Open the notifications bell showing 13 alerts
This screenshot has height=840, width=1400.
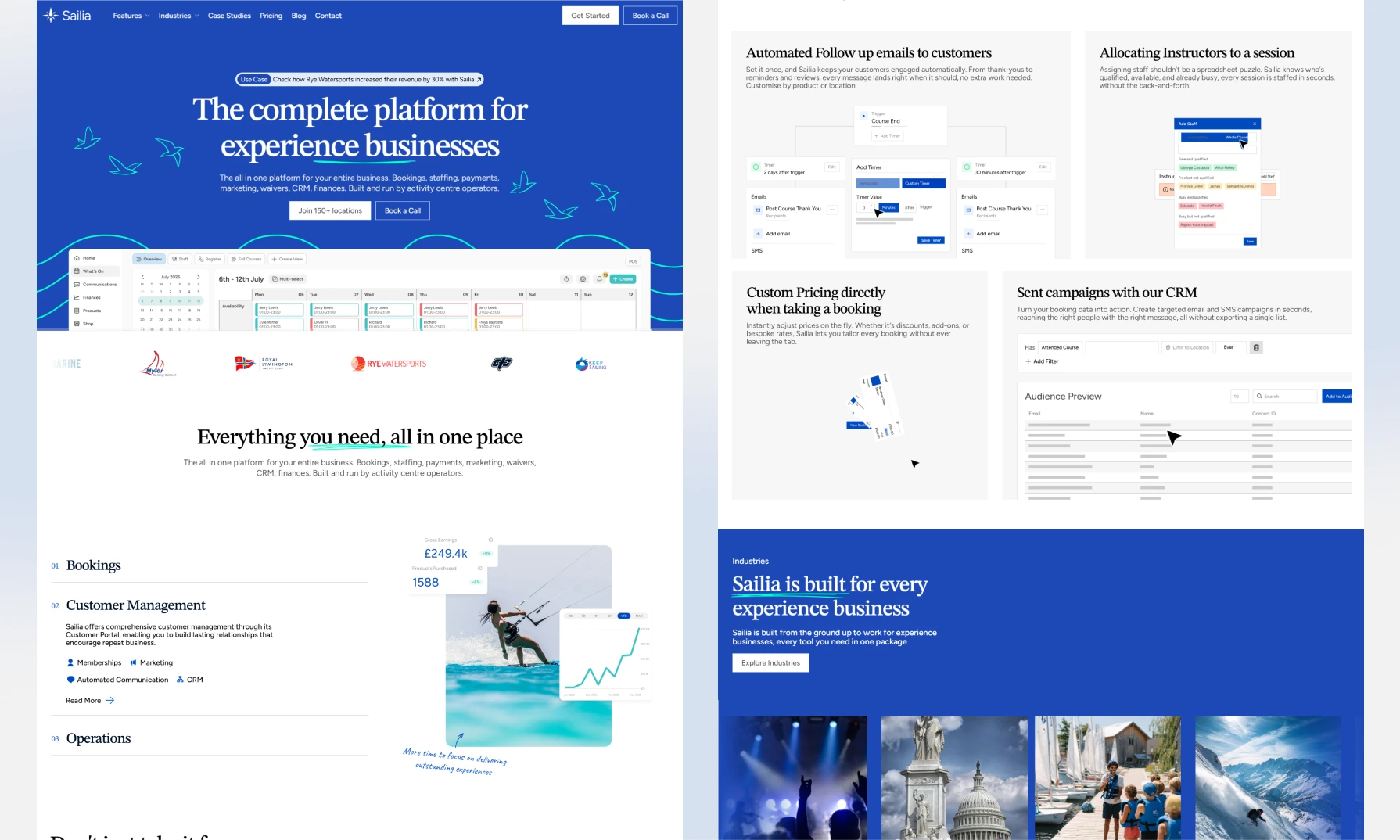pyautogui.click(x=600, y=279)
